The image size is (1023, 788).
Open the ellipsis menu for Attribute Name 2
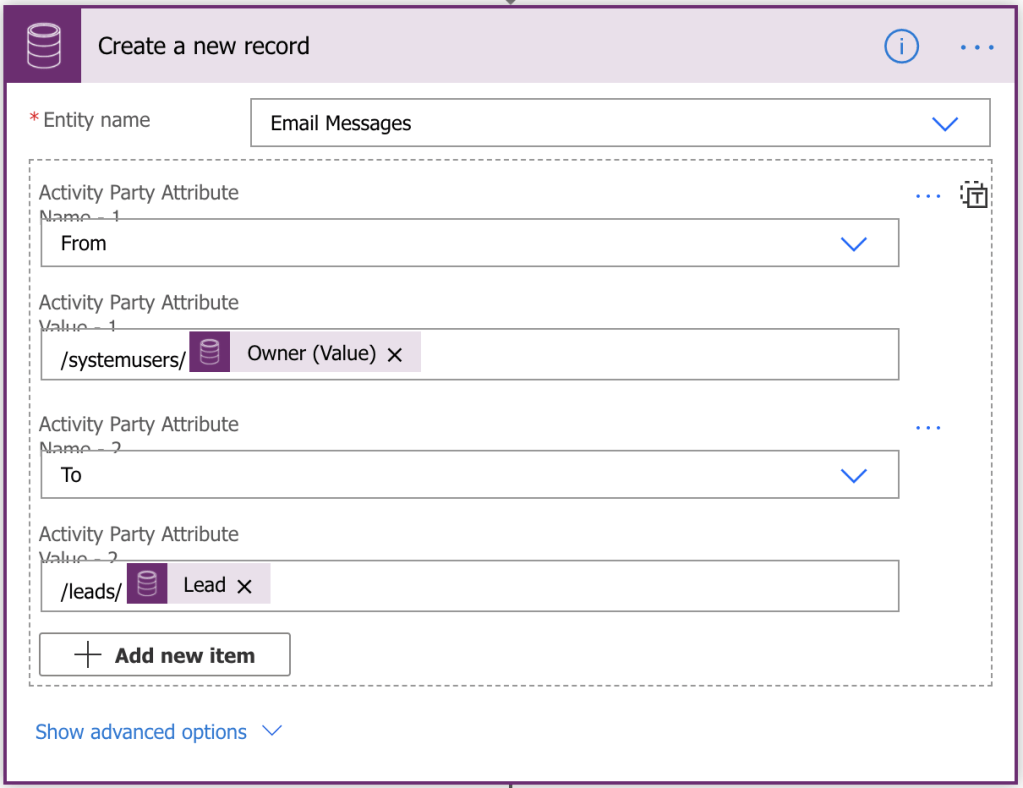pyautogui.click(x=928, y=427)
